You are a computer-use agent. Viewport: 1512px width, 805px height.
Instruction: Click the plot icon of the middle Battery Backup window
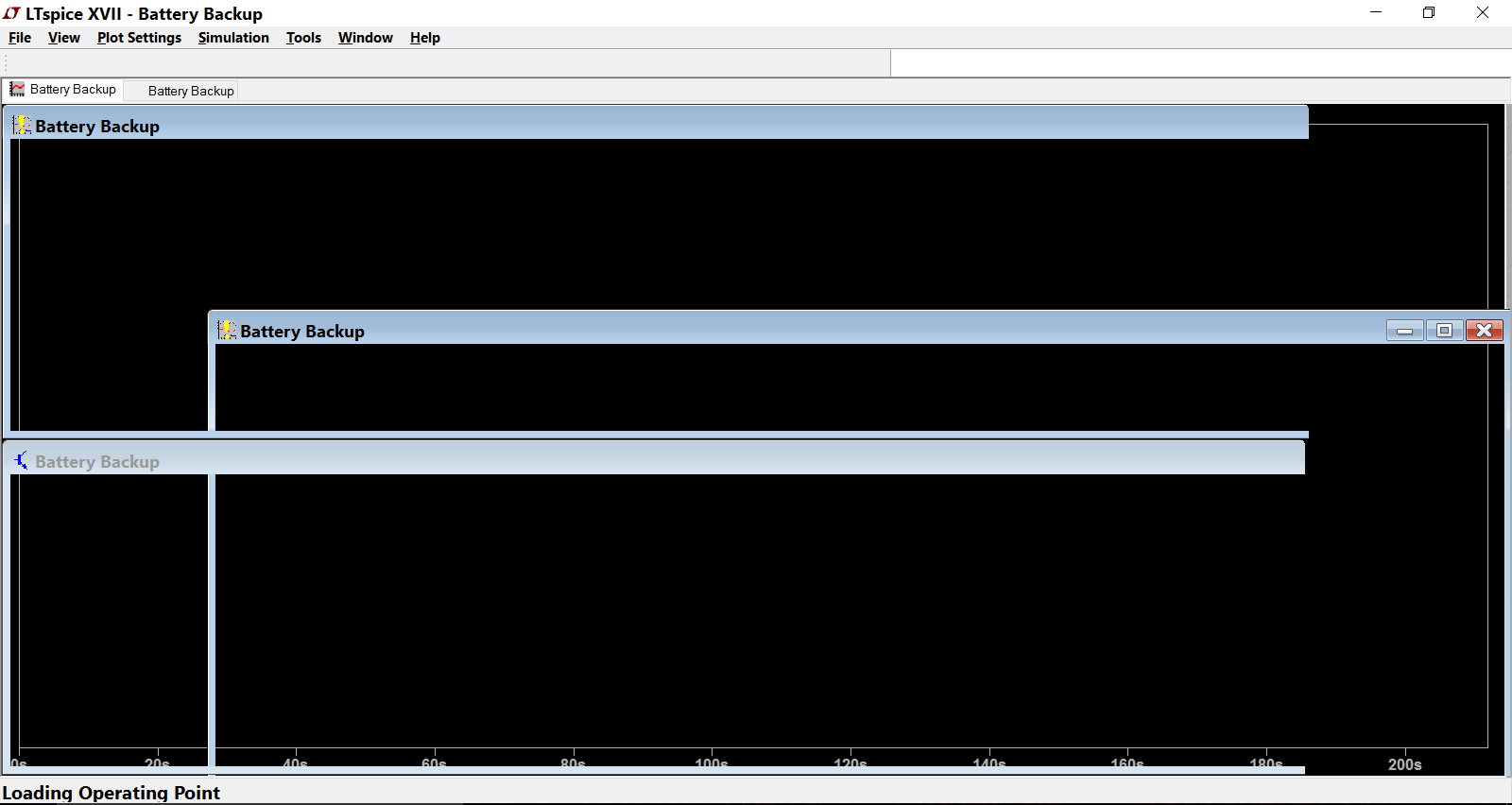point(227,330)
